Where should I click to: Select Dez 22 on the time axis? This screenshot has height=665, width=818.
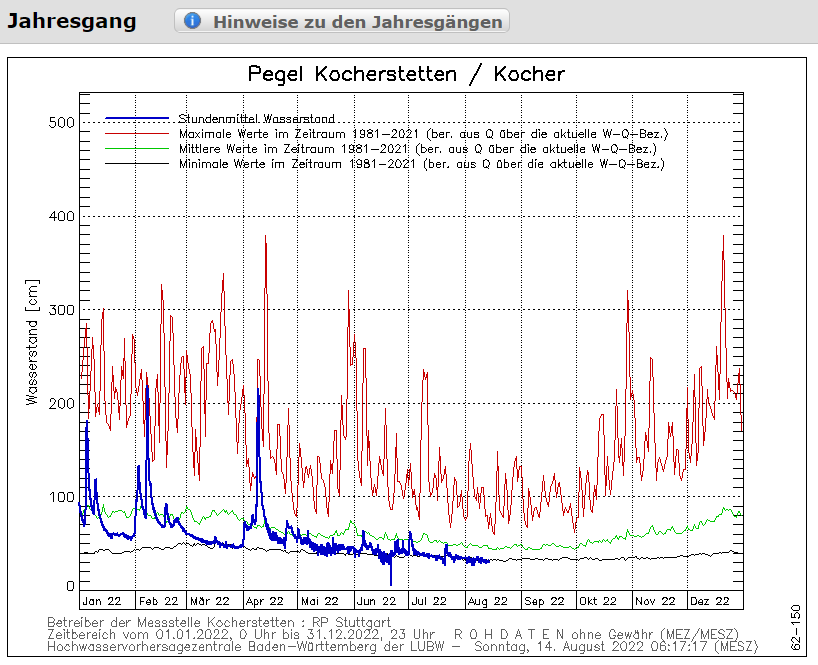click(711, 601)
